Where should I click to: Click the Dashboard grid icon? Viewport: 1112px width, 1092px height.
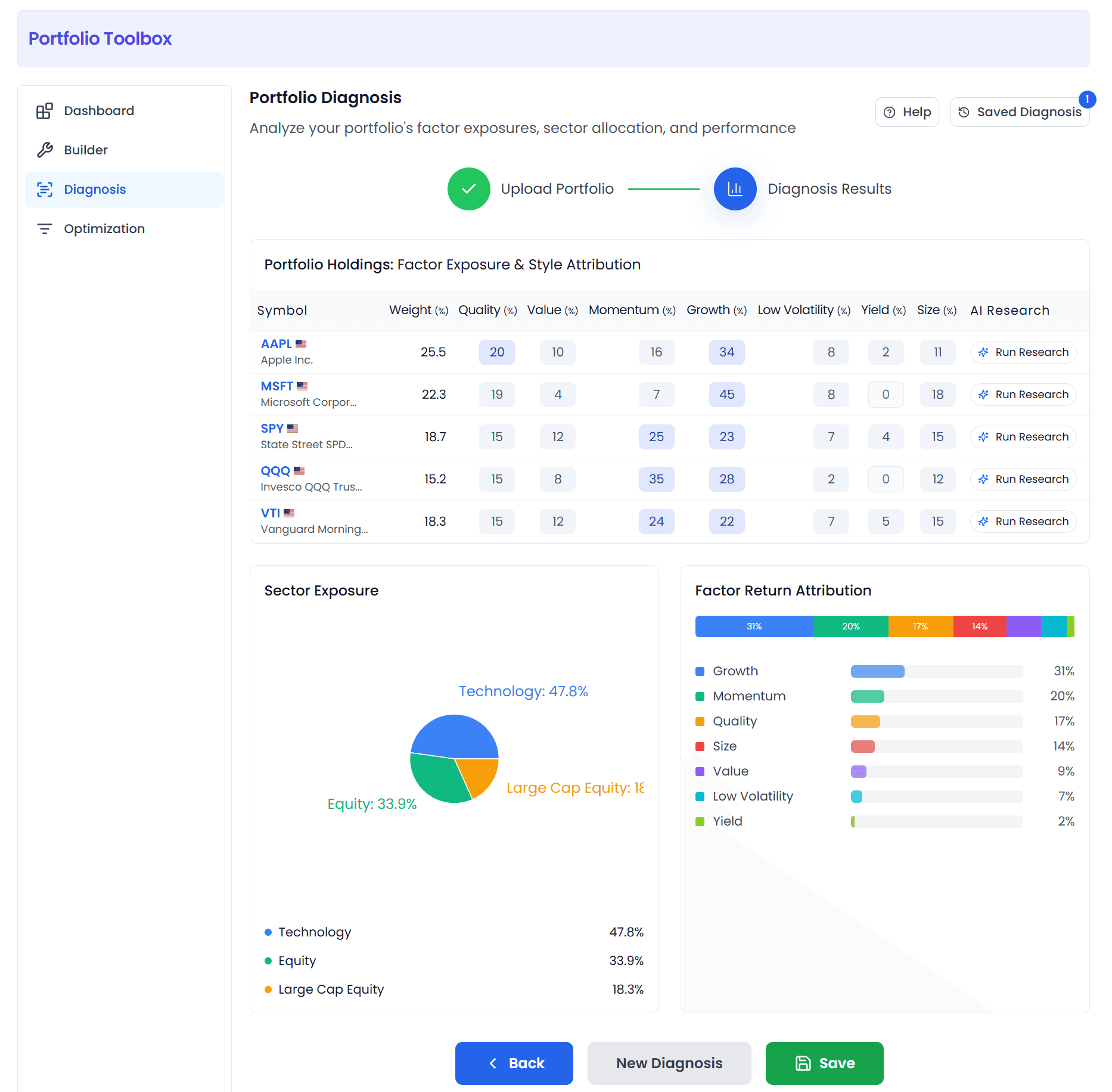click(45, 111)
